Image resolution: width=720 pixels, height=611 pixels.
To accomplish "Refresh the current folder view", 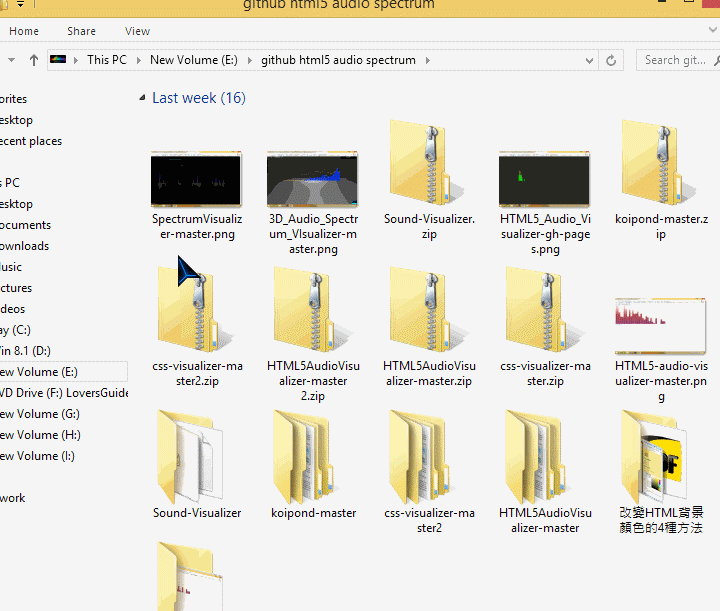I will [611, 60].
